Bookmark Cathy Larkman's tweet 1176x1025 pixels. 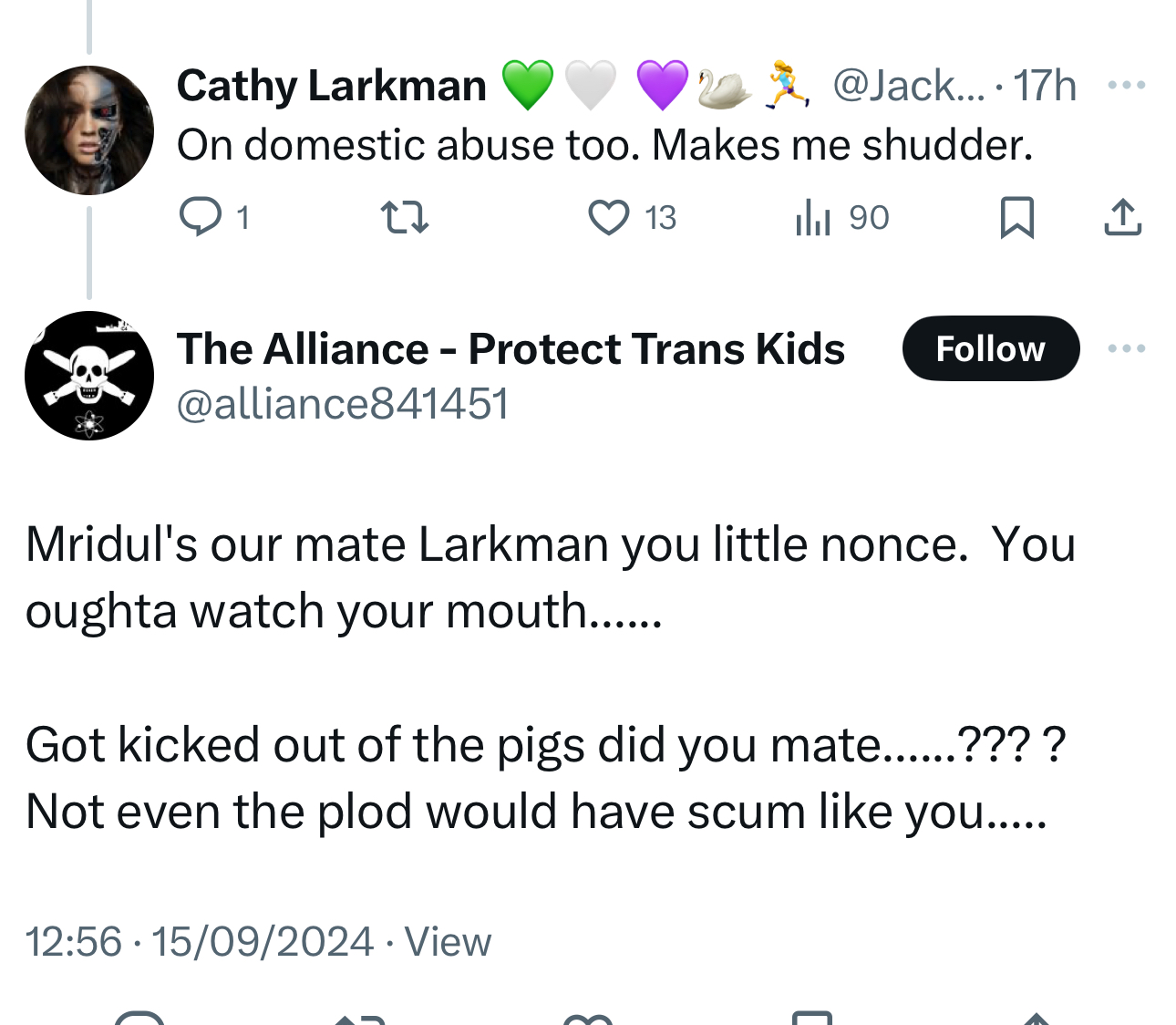tap(1016, 217)
